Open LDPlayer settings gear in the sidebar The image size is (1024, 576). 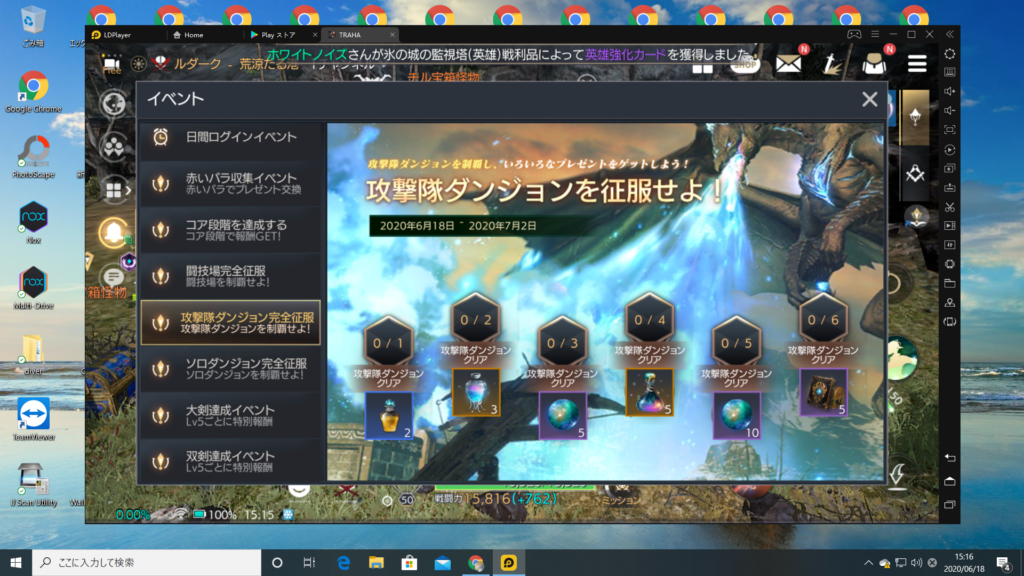pos(950,54)
